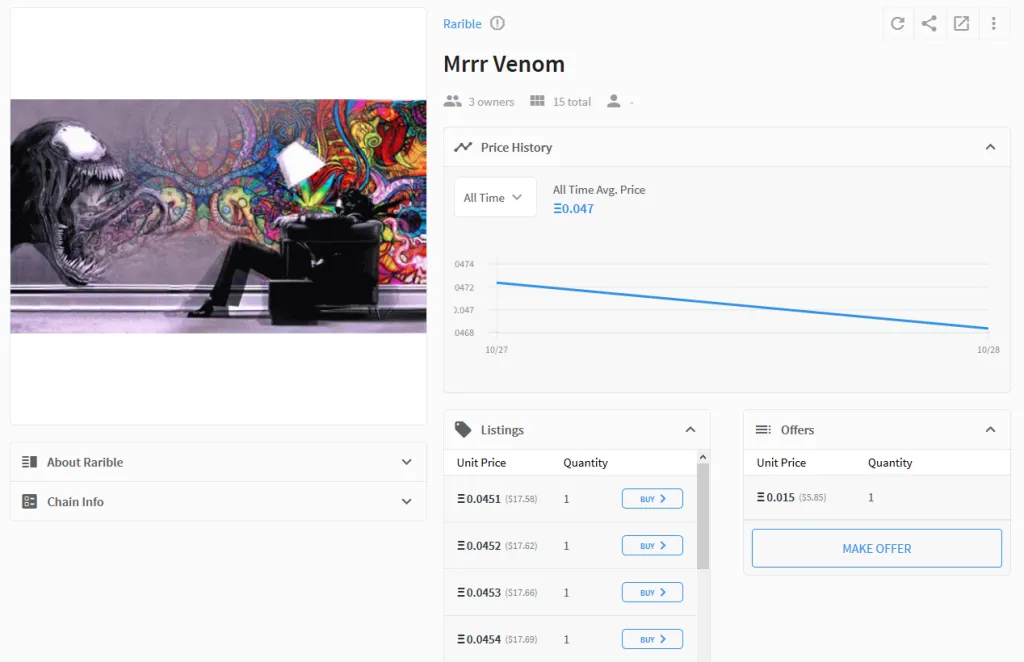Open item in new window icon
Screen dimensions: 1024x662
pos(961,24)
